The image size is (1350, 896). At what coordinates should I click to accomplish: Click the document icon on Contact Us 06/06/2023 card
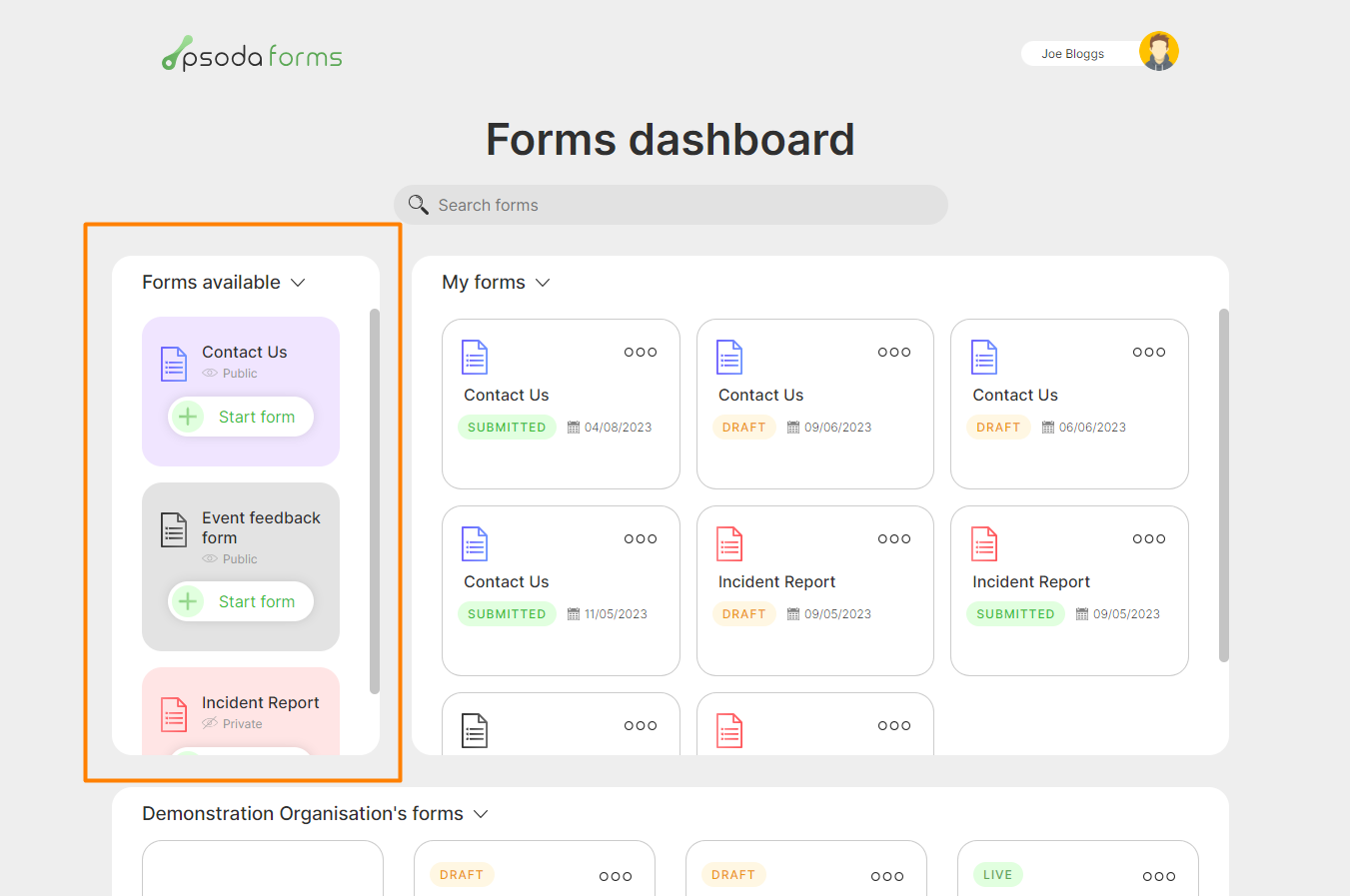pos(984,357)
